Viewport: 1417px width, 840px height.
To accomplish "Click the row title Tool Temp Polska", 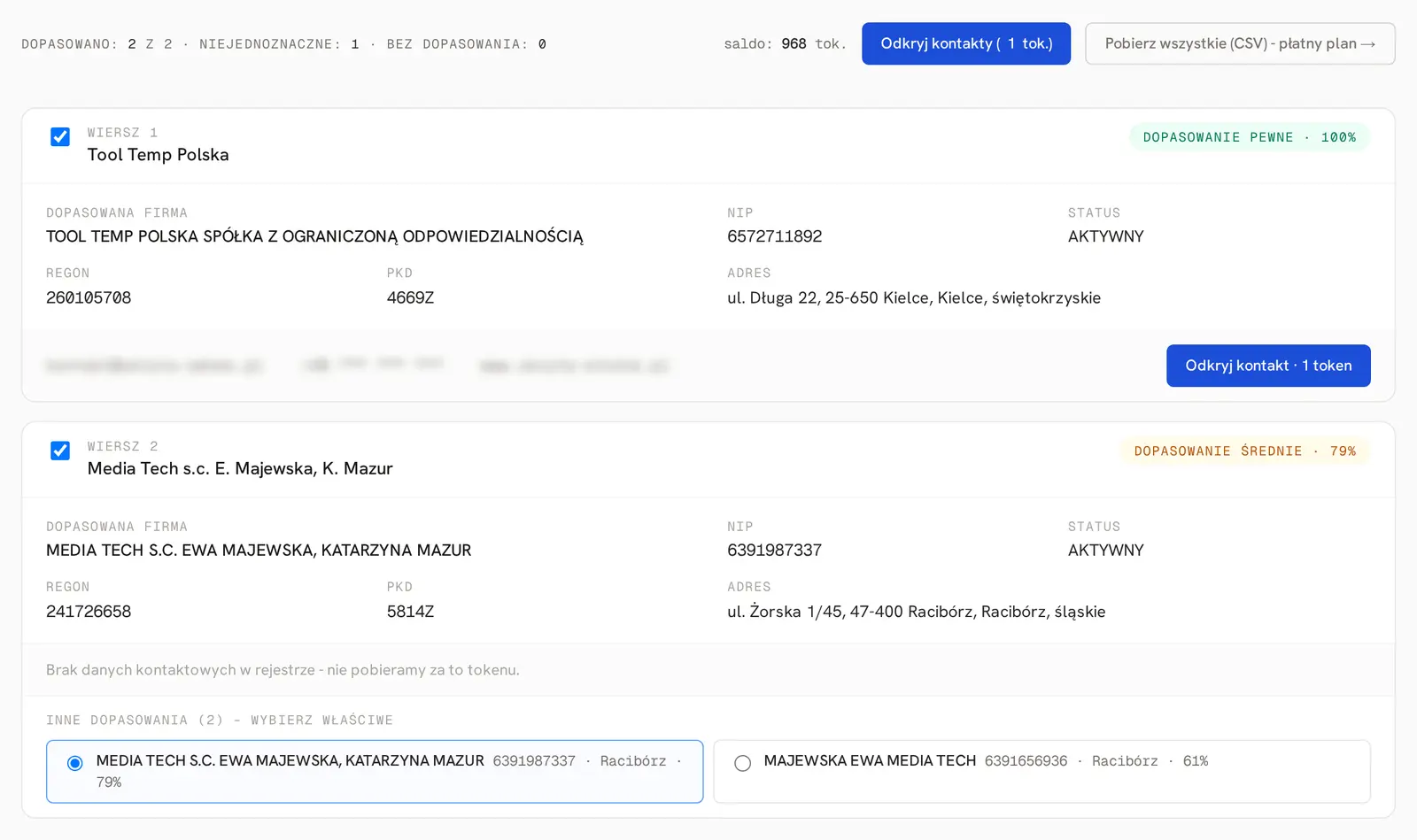I will [x=159, y=155].
